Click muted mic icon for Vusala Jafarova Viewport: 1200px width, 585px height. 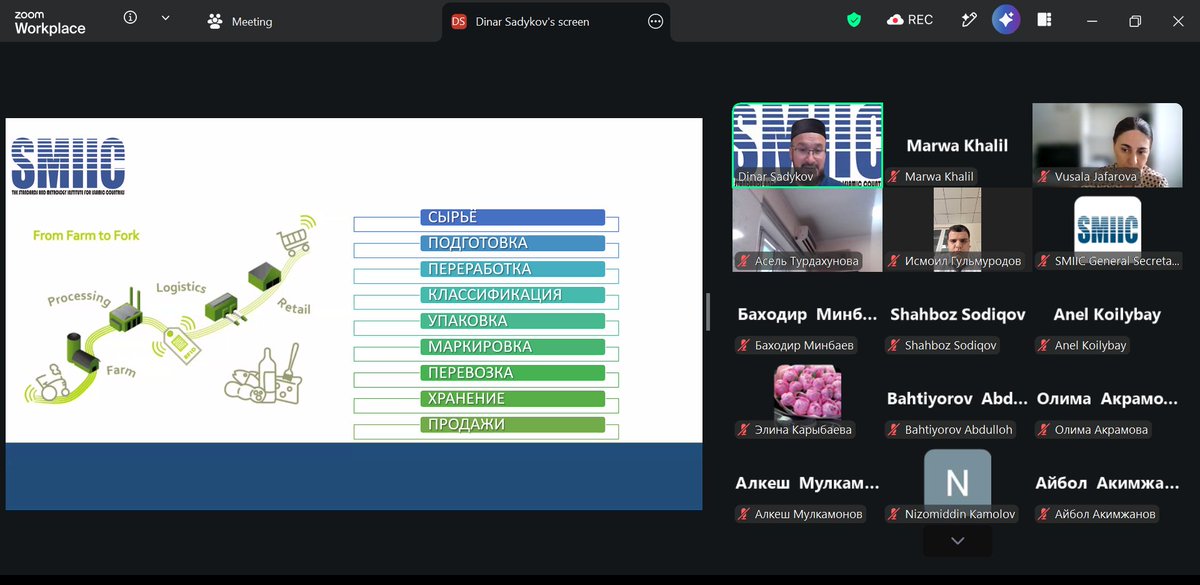pos(1044,177)
